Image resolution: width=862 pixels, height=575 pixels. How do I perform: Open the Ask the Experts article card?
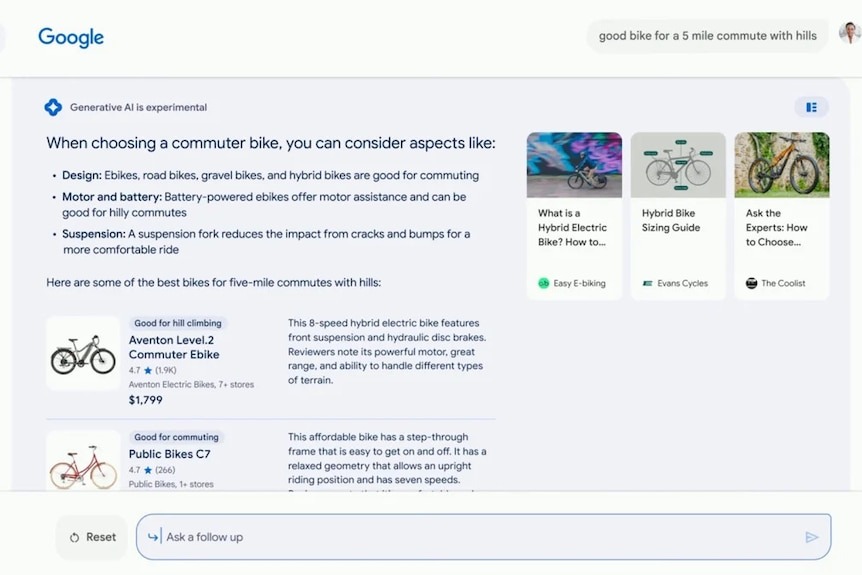click(781, 216)
